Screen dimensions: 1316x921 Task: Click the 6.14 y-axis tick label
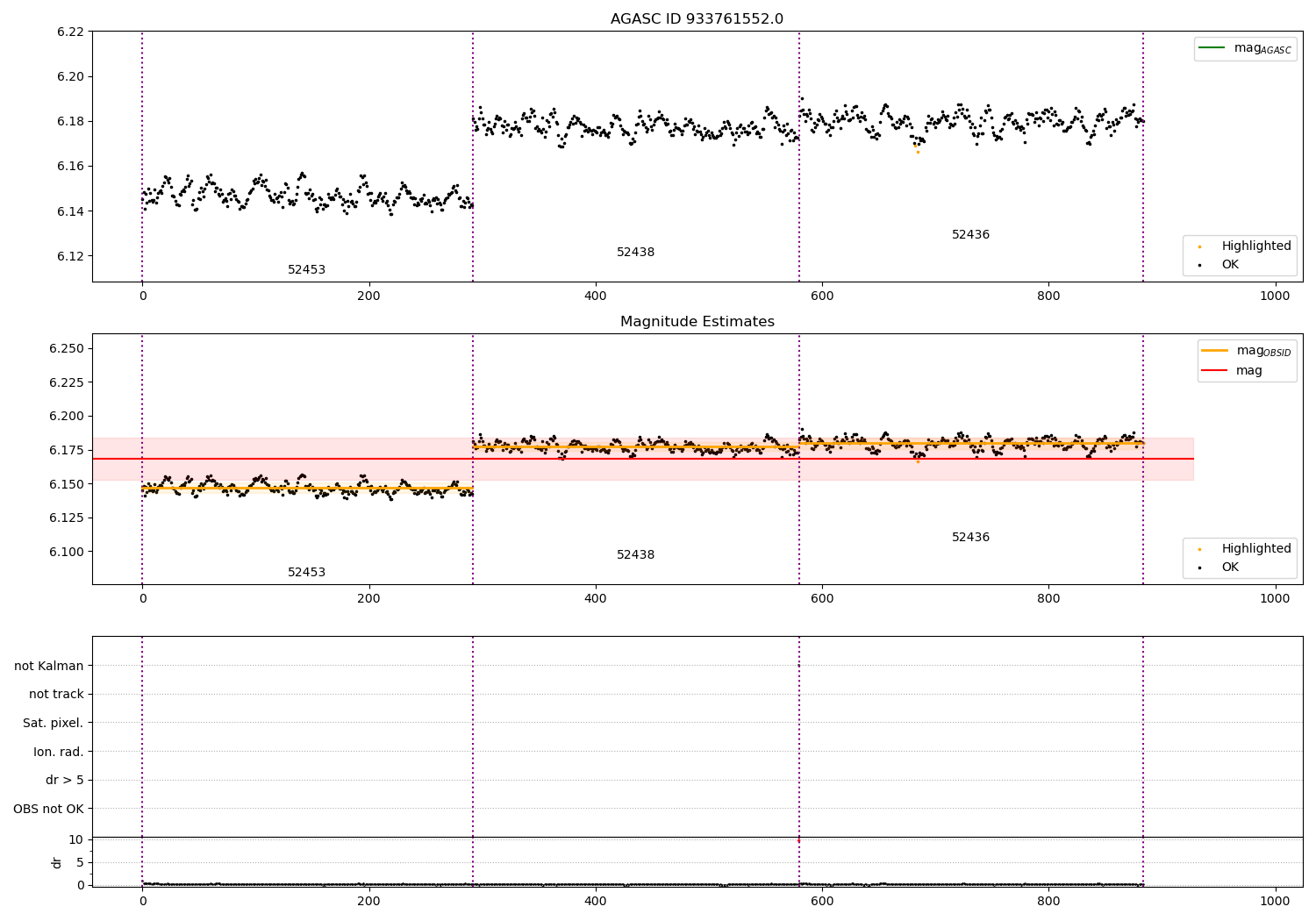point(70,211)
